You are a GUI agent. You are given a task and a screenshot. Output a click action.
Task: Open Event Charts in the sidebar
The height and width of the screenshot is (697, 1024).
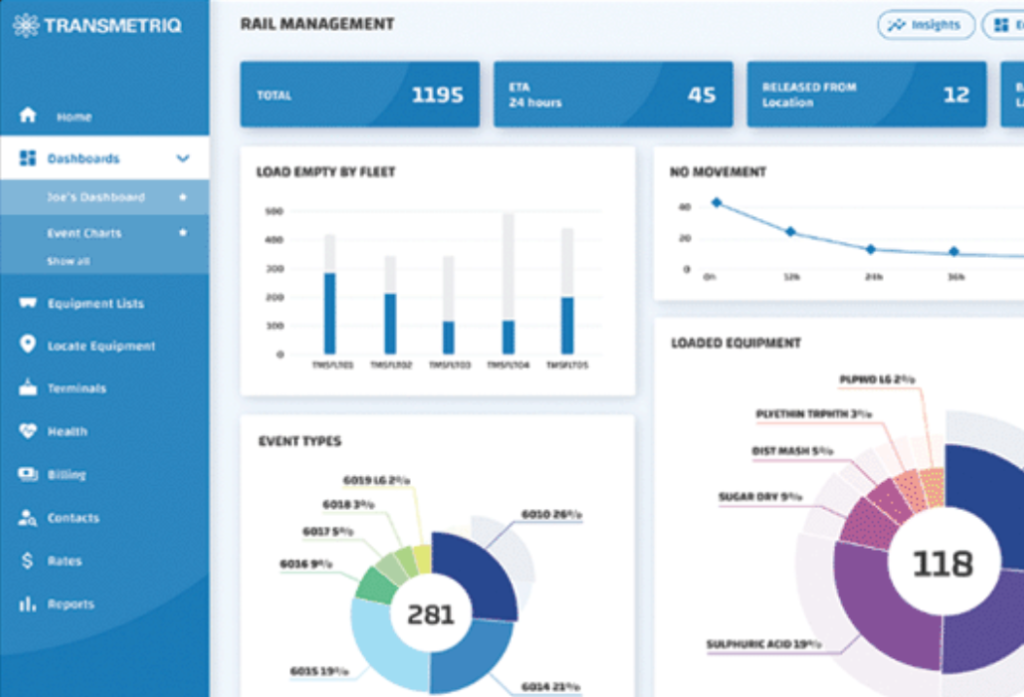point(84,233)
